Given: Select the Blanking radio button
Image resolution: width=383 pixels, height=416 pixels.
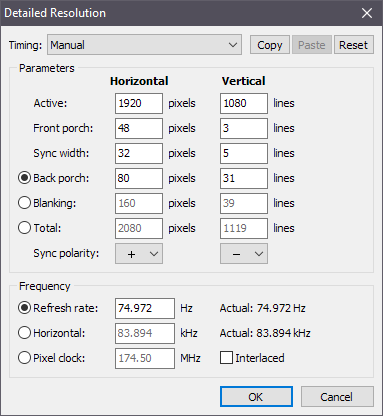Looking at the screenshot, I should (x=24, y=203).
